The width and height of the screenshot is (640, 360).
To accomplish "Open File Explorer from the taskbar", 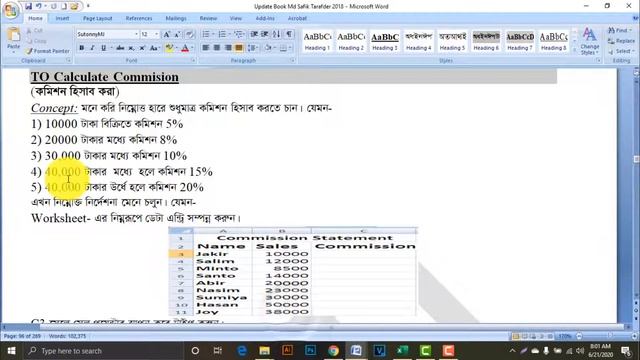I will [x=264, y=350].
